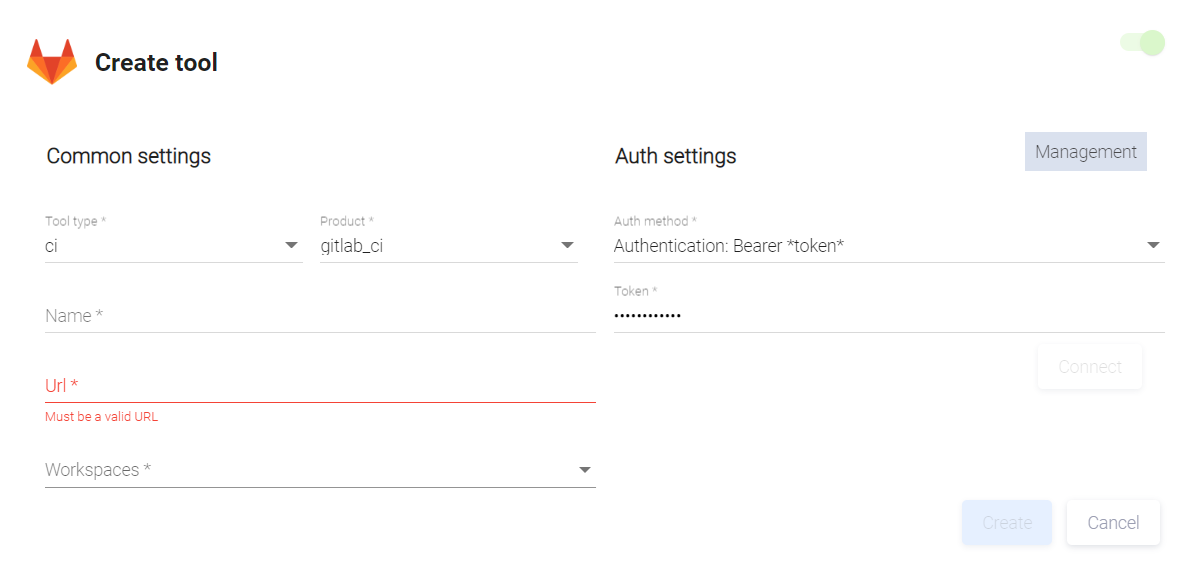
Task: Click the Create button
Action: pyautogui.click(x=1006, y=523)
